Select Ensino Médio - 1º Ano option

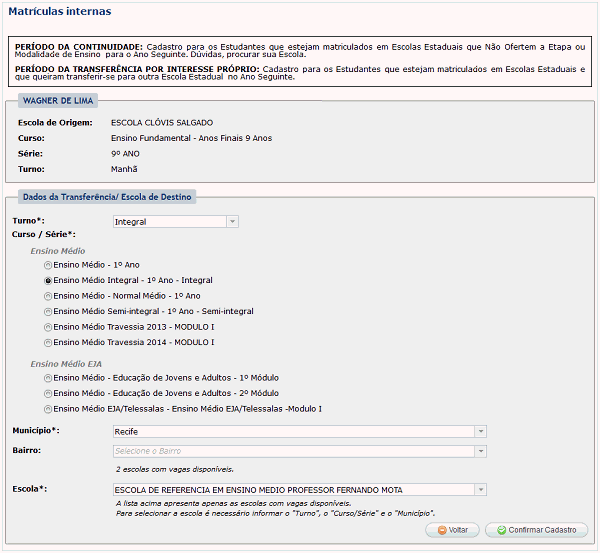pyautogui.click(x=48, y=265)
